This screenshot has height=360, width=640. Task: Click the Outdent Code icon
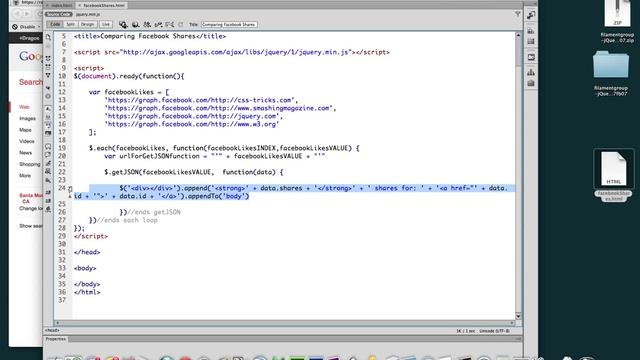coord(48,200)
